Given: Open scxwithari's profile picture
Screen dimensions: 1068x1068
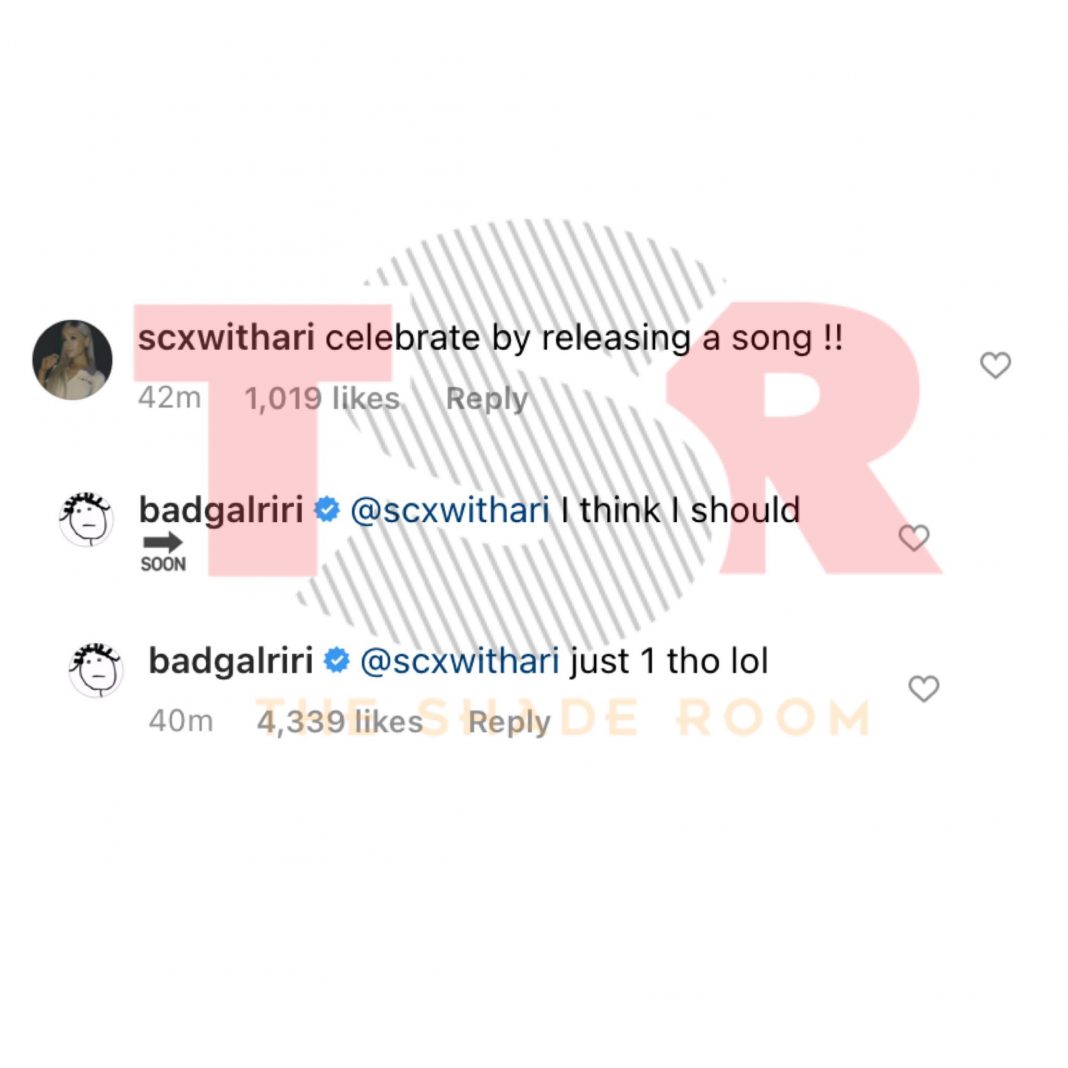Looking at the screenshot, I should click(72, 360).
